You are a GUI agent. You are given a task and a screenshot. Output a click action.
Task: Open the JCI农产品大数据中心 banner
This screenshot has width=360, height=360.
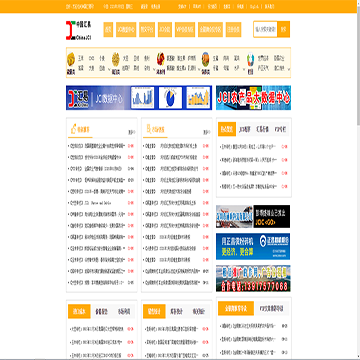click(x=253, y=98)
